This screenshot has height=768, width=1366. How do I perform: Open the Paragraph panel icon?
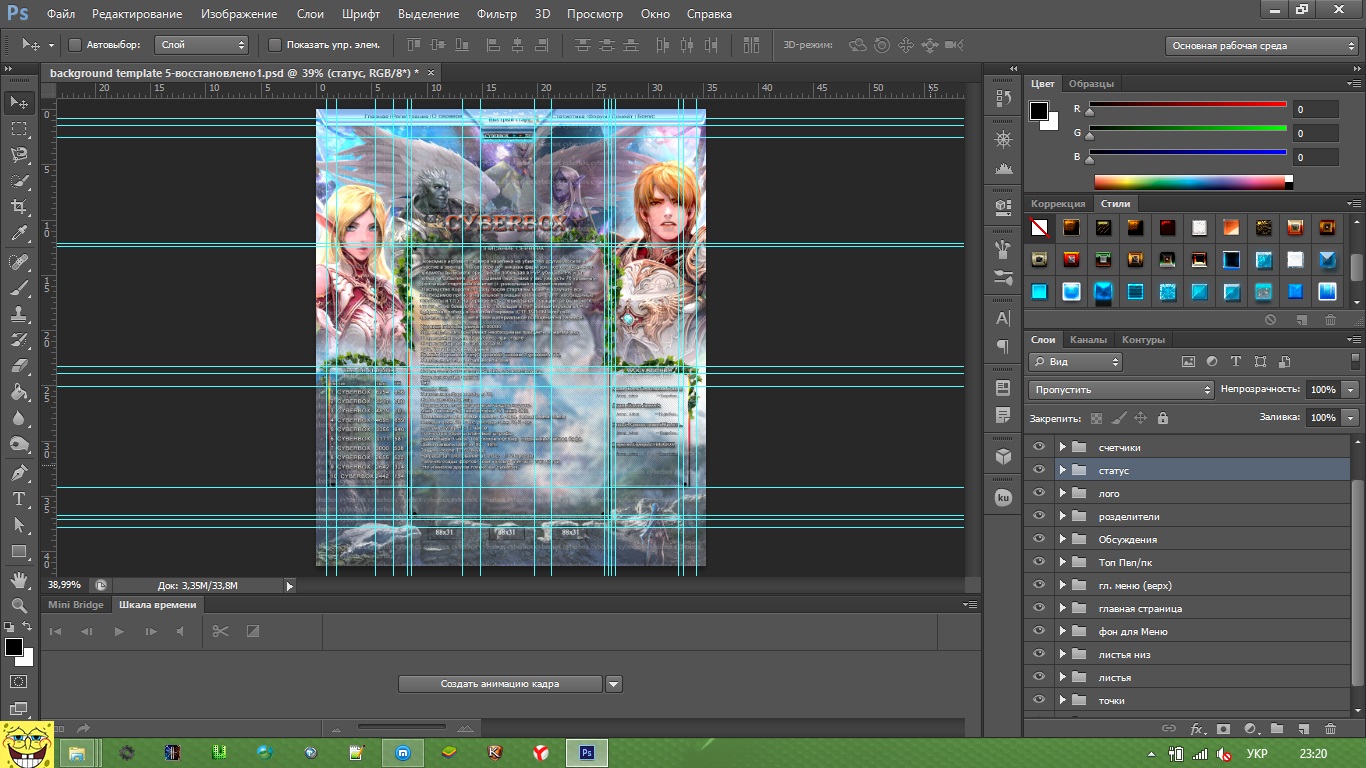pos(1003,346)
